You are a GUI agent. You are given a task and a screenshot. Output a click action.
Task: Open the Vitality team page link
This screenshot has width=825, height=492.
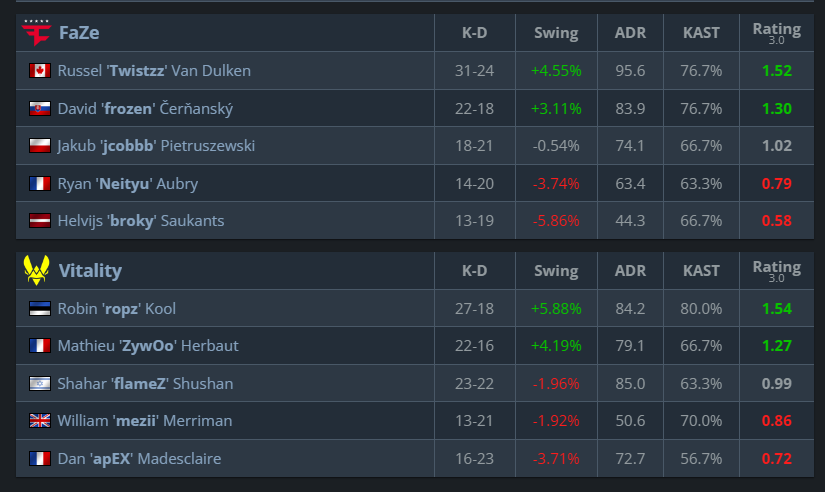pyautogui.click(x=90, y=270)
